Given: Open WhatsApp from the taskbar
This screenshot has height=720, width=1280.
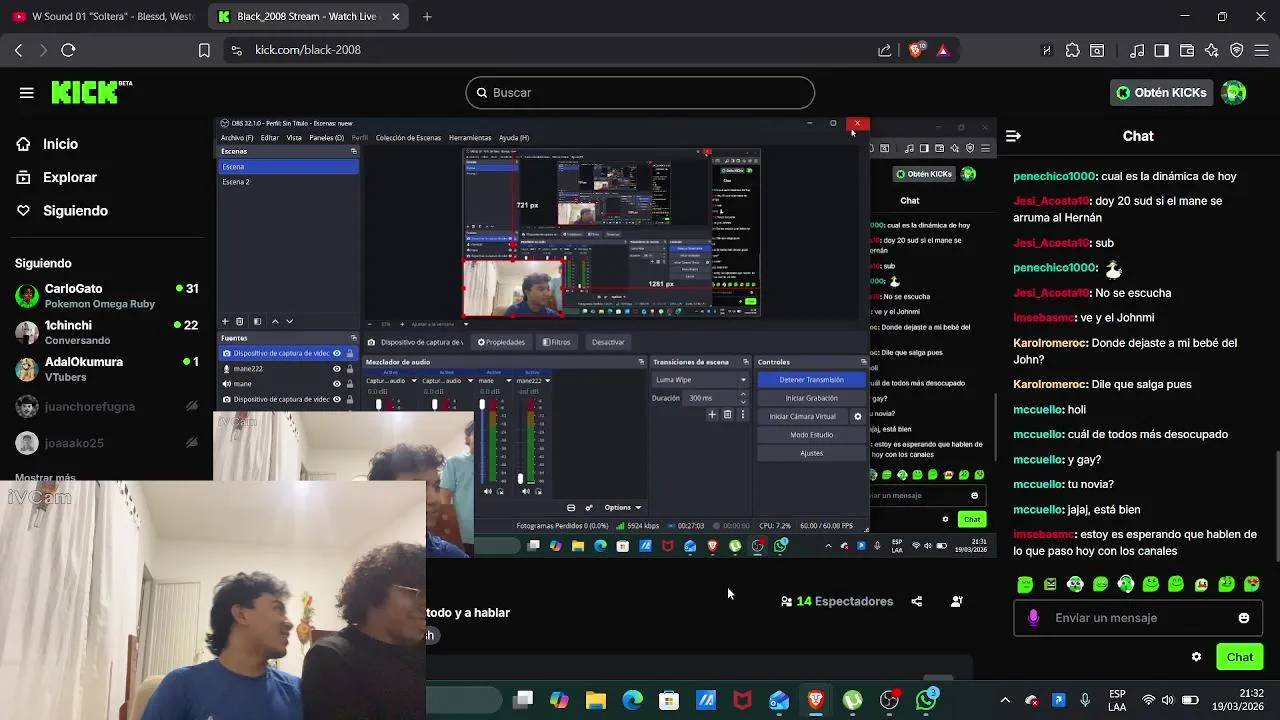Looking at the screenshot, I should [x=926, y=700].
